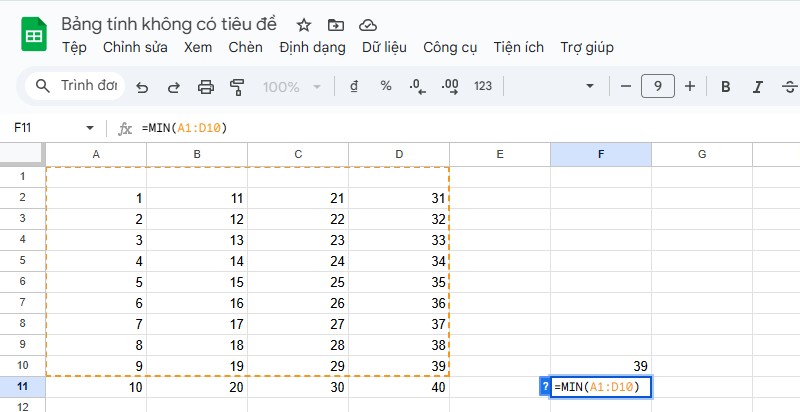Check cloud save status icon
800x412 pixels.
(x=367, y=25)
